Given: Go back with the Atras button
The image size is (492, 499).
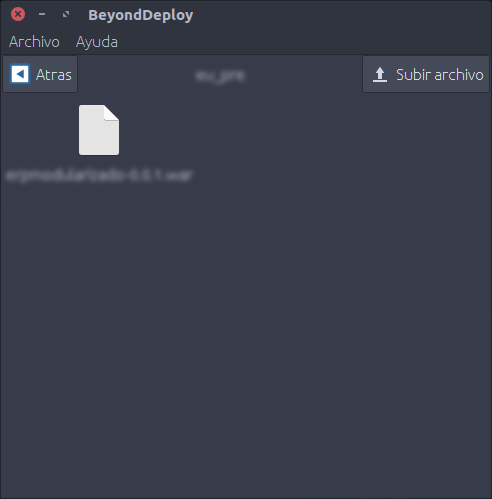Looking at the screenshot, I should click(x=40, y=74).
